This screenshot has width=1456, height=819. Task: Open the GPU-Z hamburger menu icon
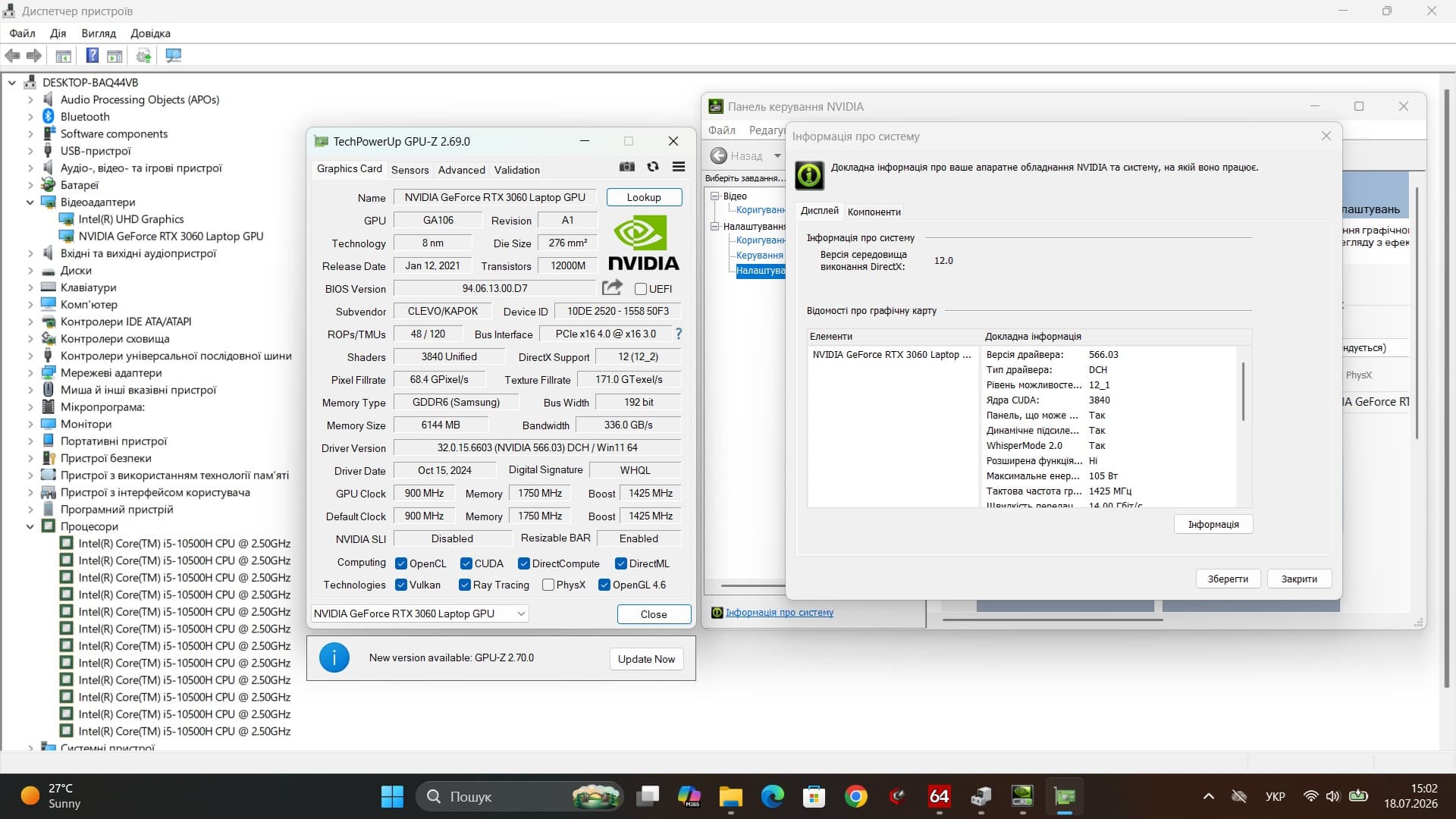[679, 167]
